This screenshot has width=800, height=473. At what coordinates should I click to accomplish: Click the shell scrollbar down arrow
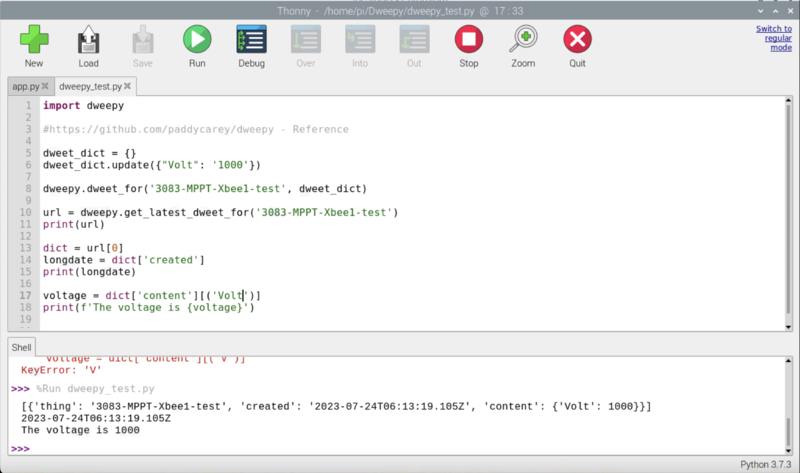tap(788, 451)
